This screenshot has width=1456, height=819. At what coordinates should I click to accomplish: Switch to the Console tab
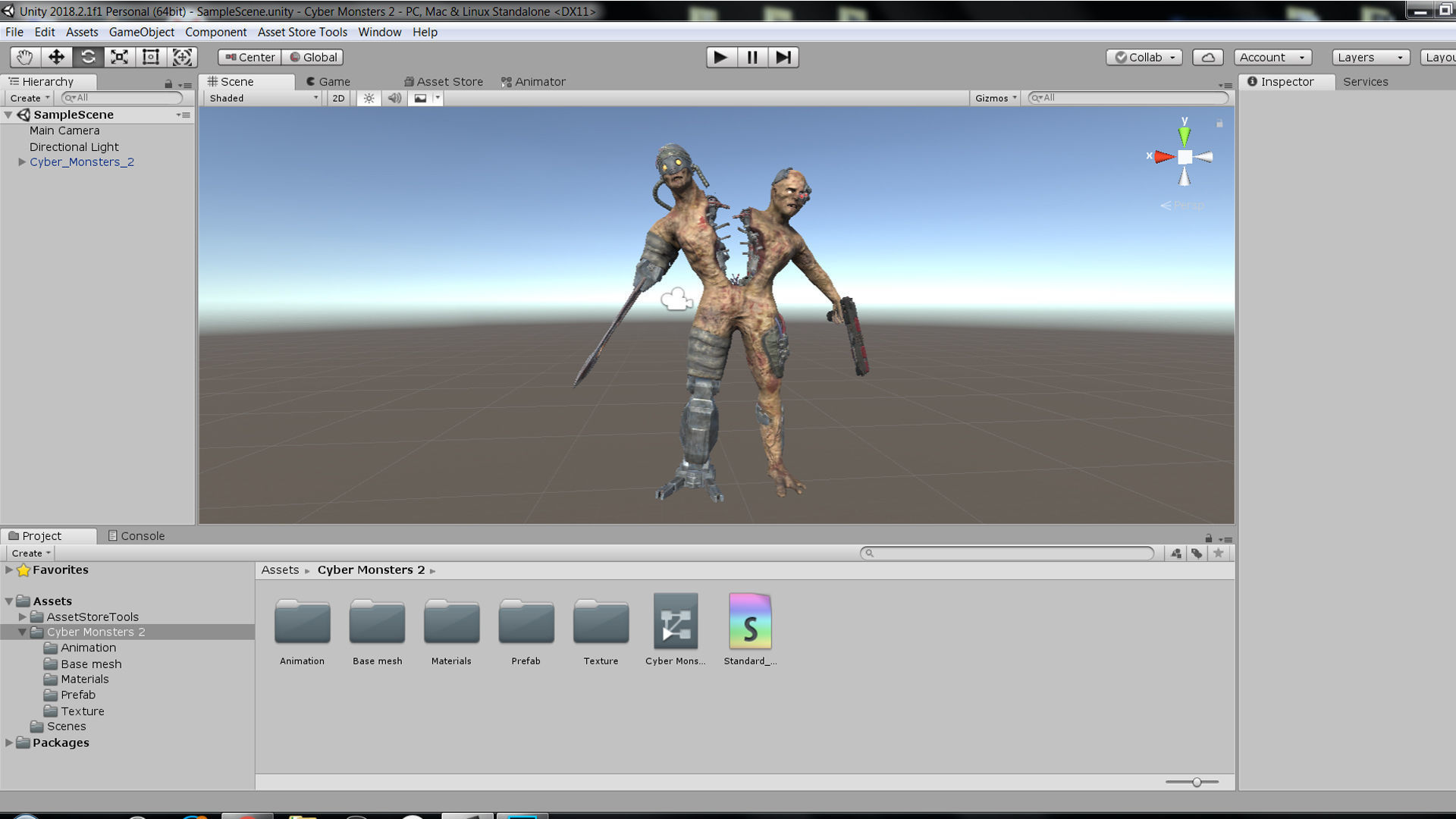(x=136, y=535)
